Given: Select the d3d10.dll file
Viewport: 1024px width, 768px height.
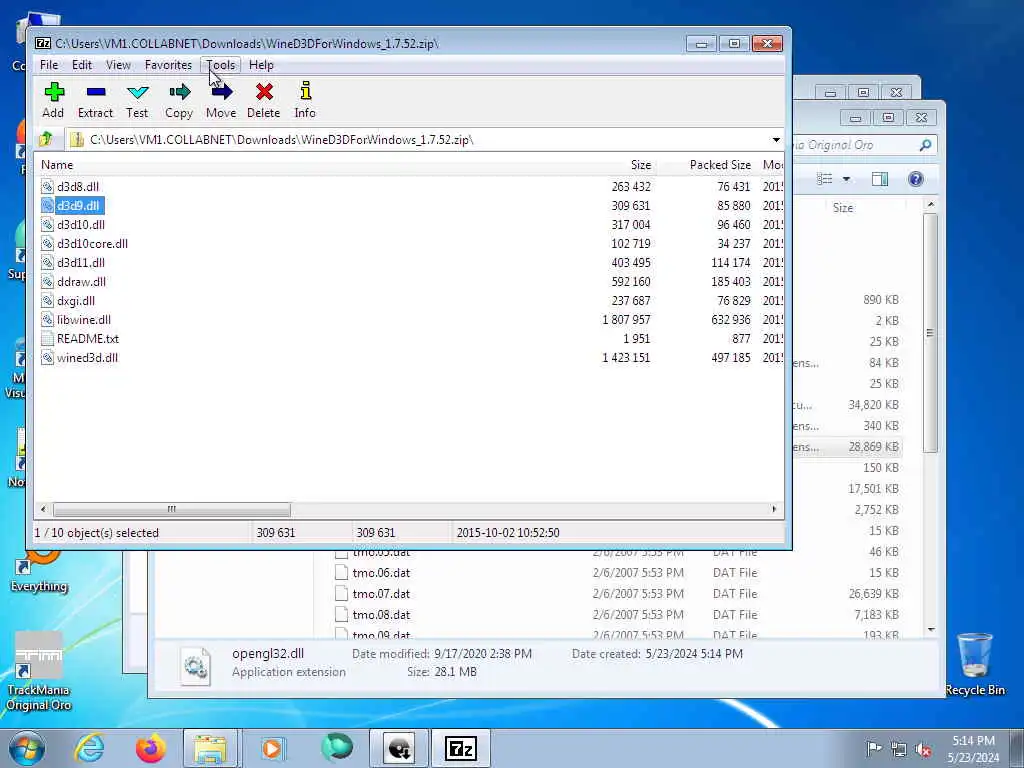Looking at the screenshot, I should tap(81, 225).
